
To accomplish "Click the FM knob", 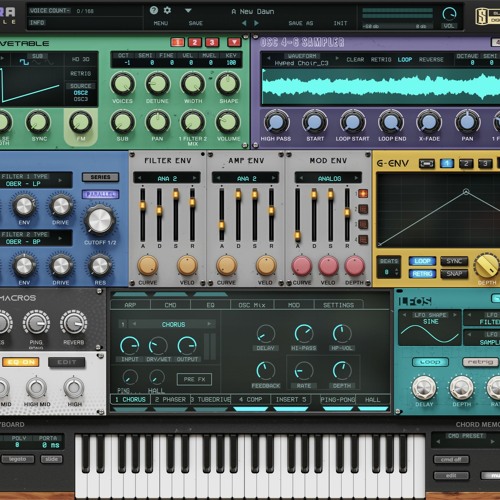I will coord(81,122).
